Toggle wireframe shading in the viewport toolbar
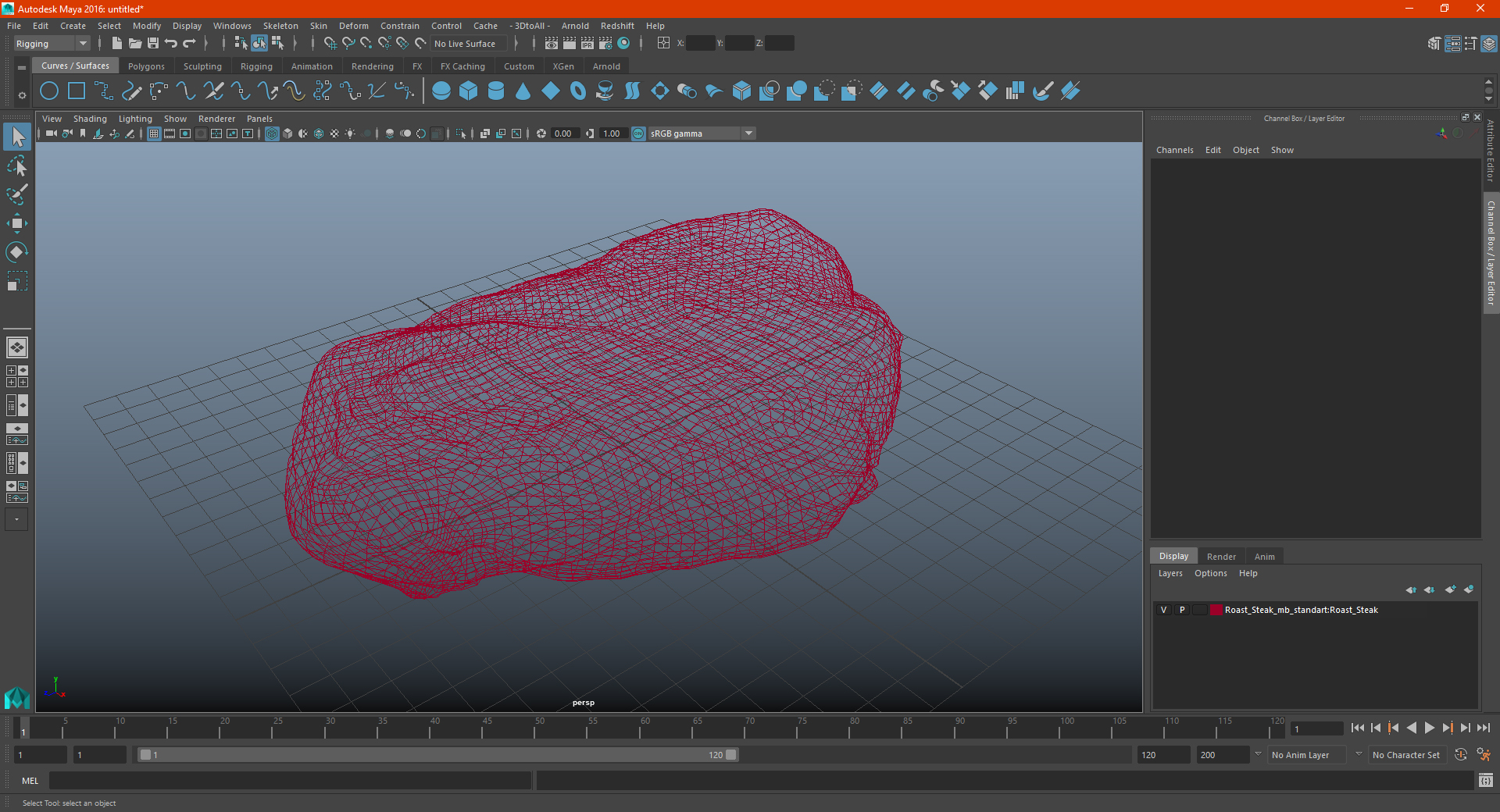1500x812 pixels. click(x=272, y=134)
